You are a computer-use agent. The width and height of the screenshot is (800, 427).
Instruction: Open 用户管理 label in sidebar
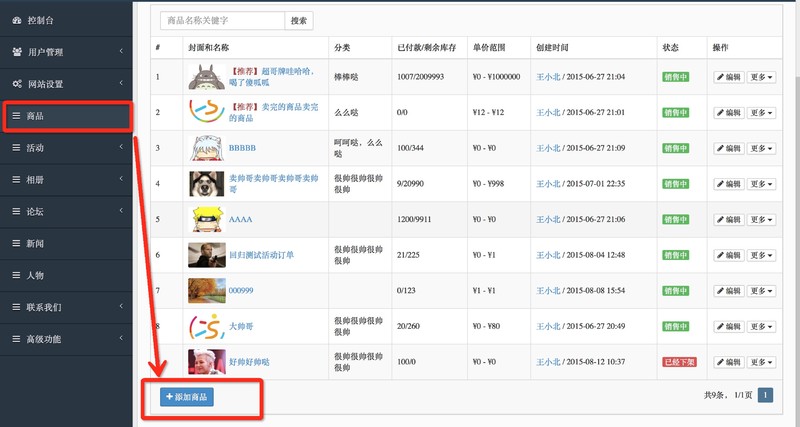coord(45,52)
